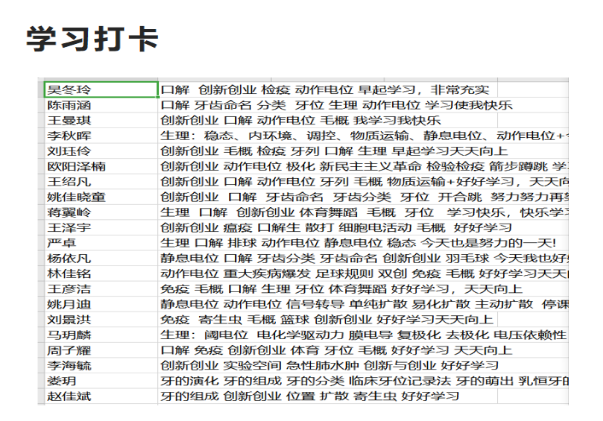The image size is (603, 421).
Task: Select the name cell 欧阳泽楠
Action: [x=100, y=166]
